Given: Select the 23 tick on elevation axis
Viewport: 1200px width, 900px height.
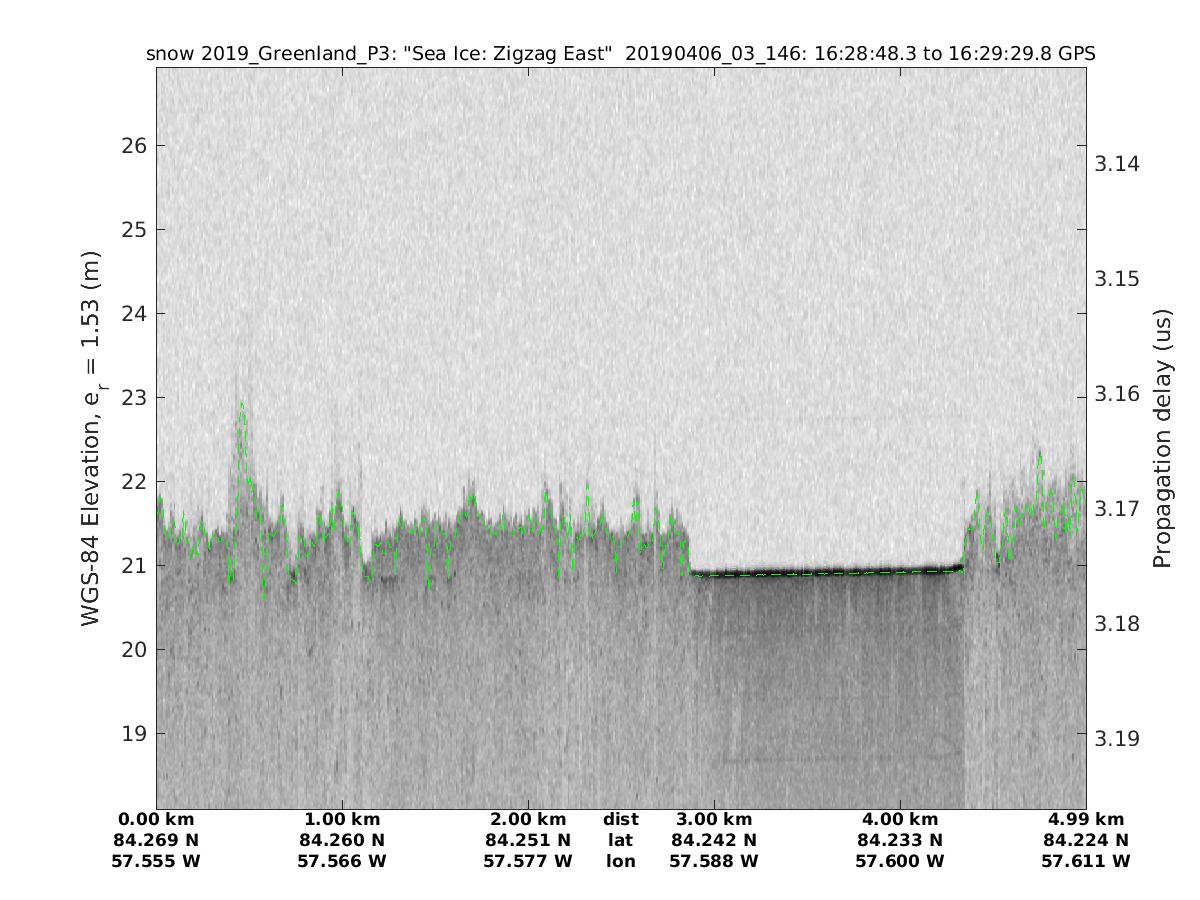Looking at the screenshot, I should [135, 398].
